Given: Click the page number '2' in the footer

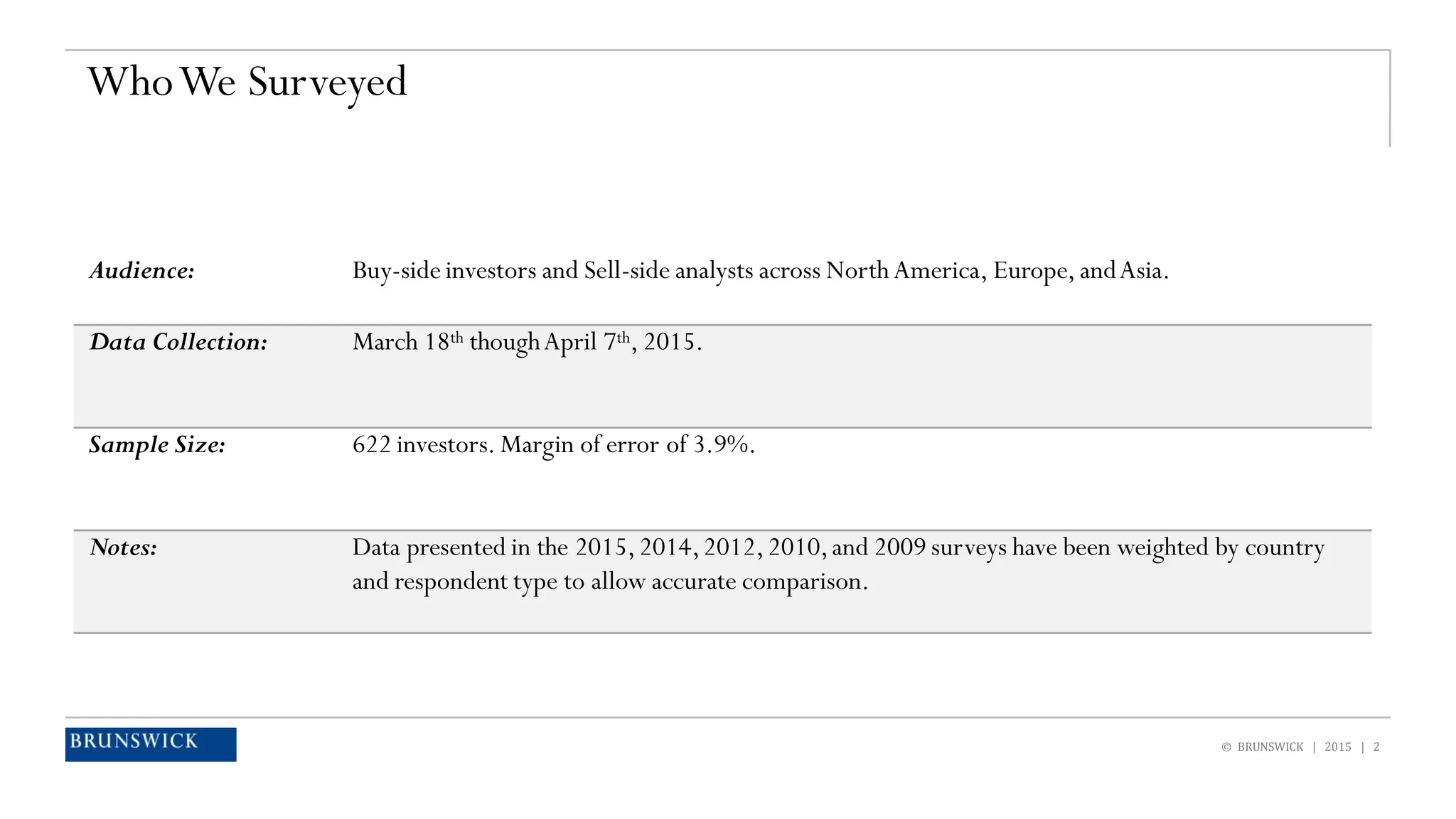Looking at the screenshot, I should pyautogui.click(x=1376, y=746).
